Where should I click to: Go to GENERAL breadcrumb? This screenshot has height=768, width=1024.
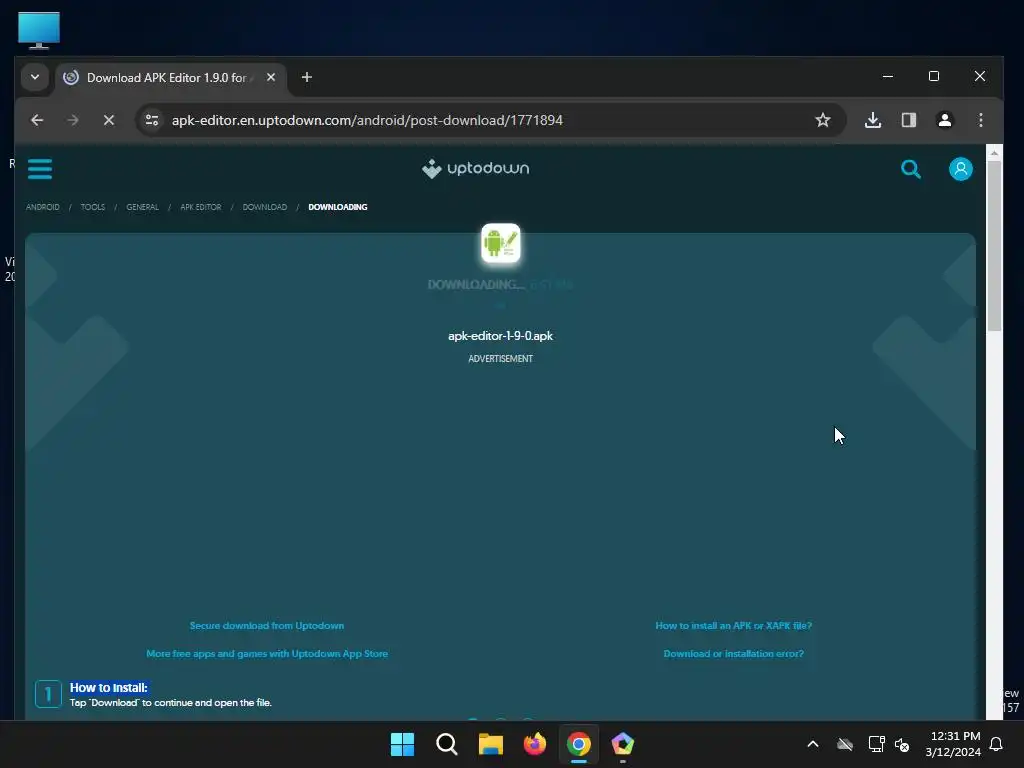click(x=142, y=207)
